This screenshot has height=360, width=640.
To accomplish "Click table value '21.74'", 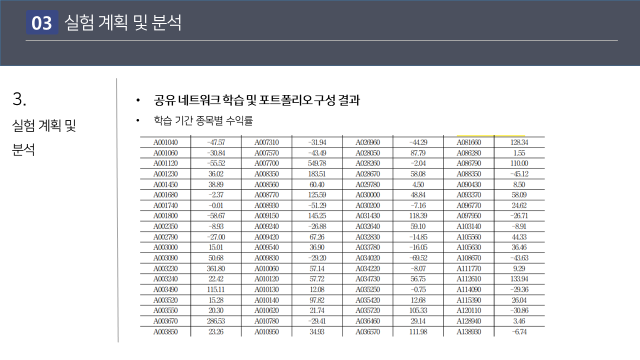I will tap(317, 311).
